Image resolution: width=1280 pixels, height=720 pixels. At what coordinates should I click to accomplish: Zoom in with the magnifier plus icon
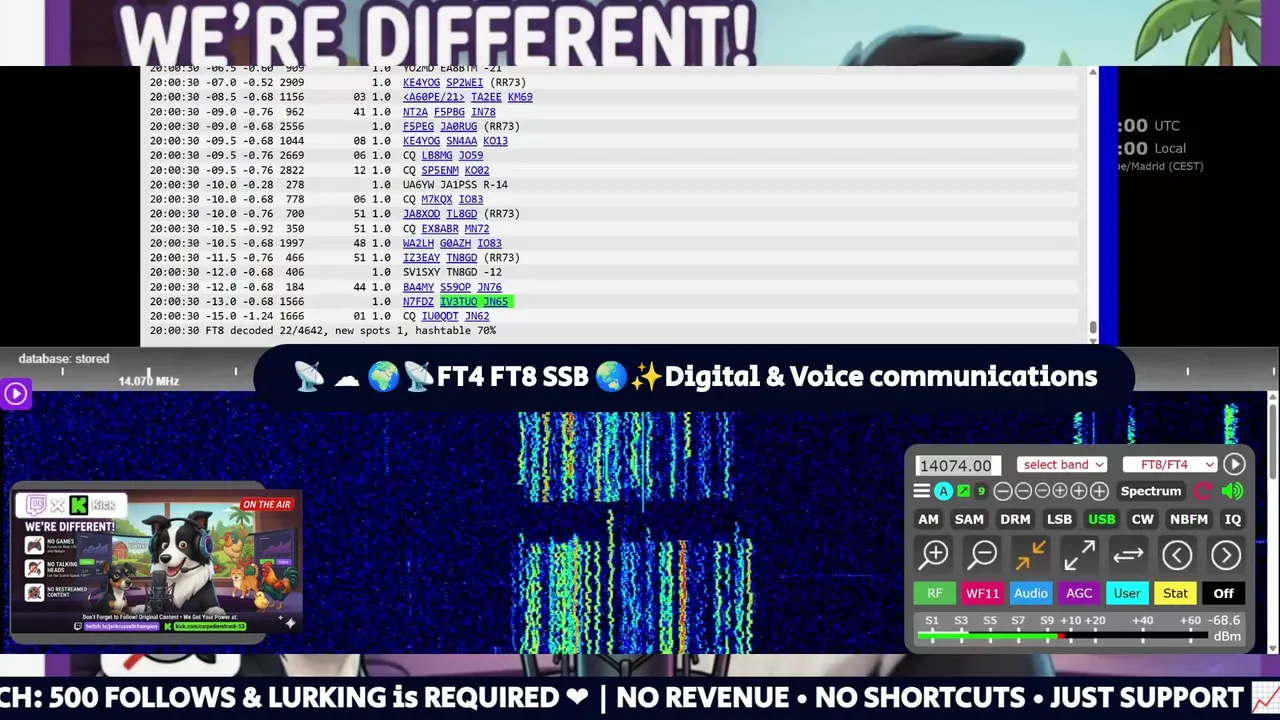click(x=934, y=554)
